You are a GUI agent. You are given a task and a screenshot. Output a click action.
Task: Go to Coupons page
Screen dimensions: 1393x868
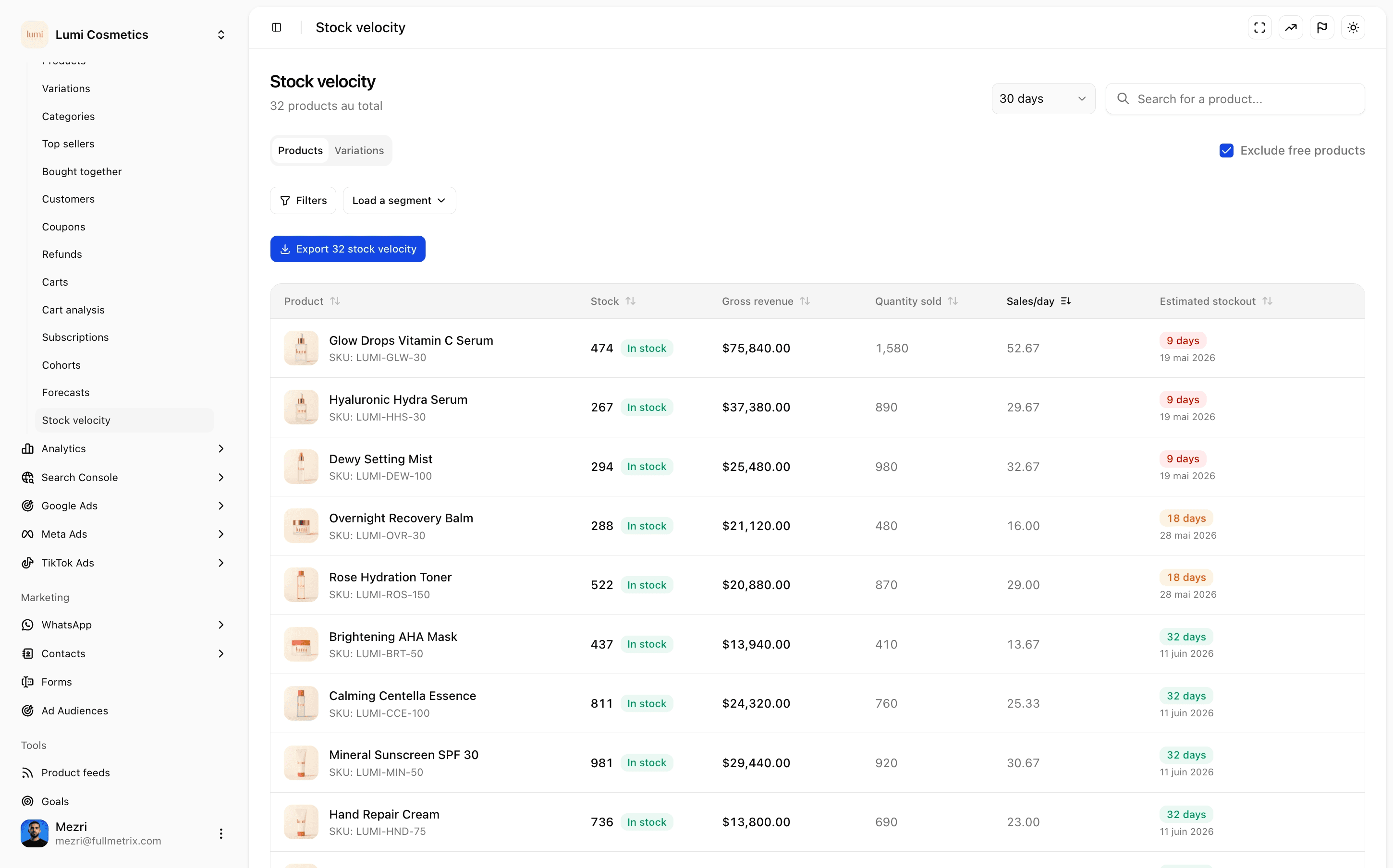click(64, 227)
